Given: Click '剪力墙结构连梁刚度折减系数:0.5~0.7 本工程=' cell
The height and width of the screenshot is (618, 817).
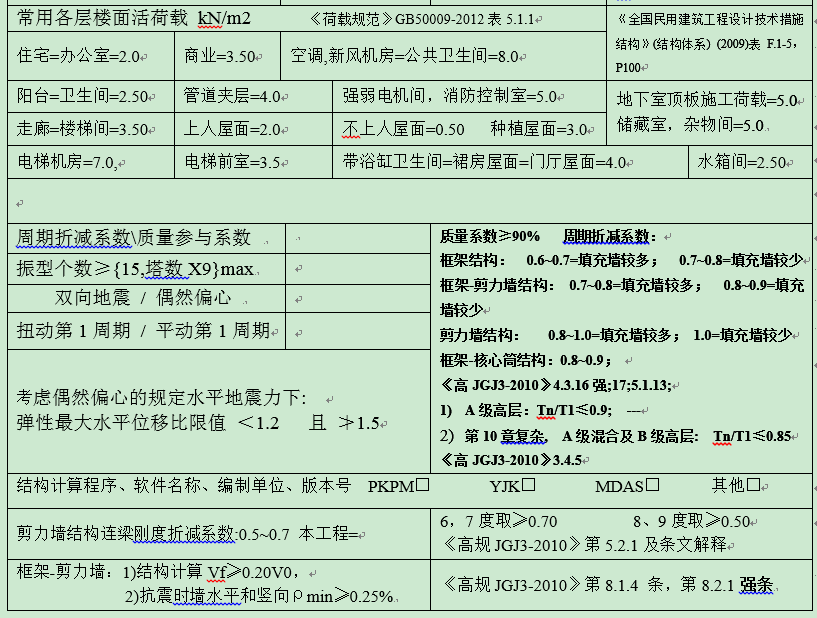Looking at the screenshot, I should (x=219, y=534).
